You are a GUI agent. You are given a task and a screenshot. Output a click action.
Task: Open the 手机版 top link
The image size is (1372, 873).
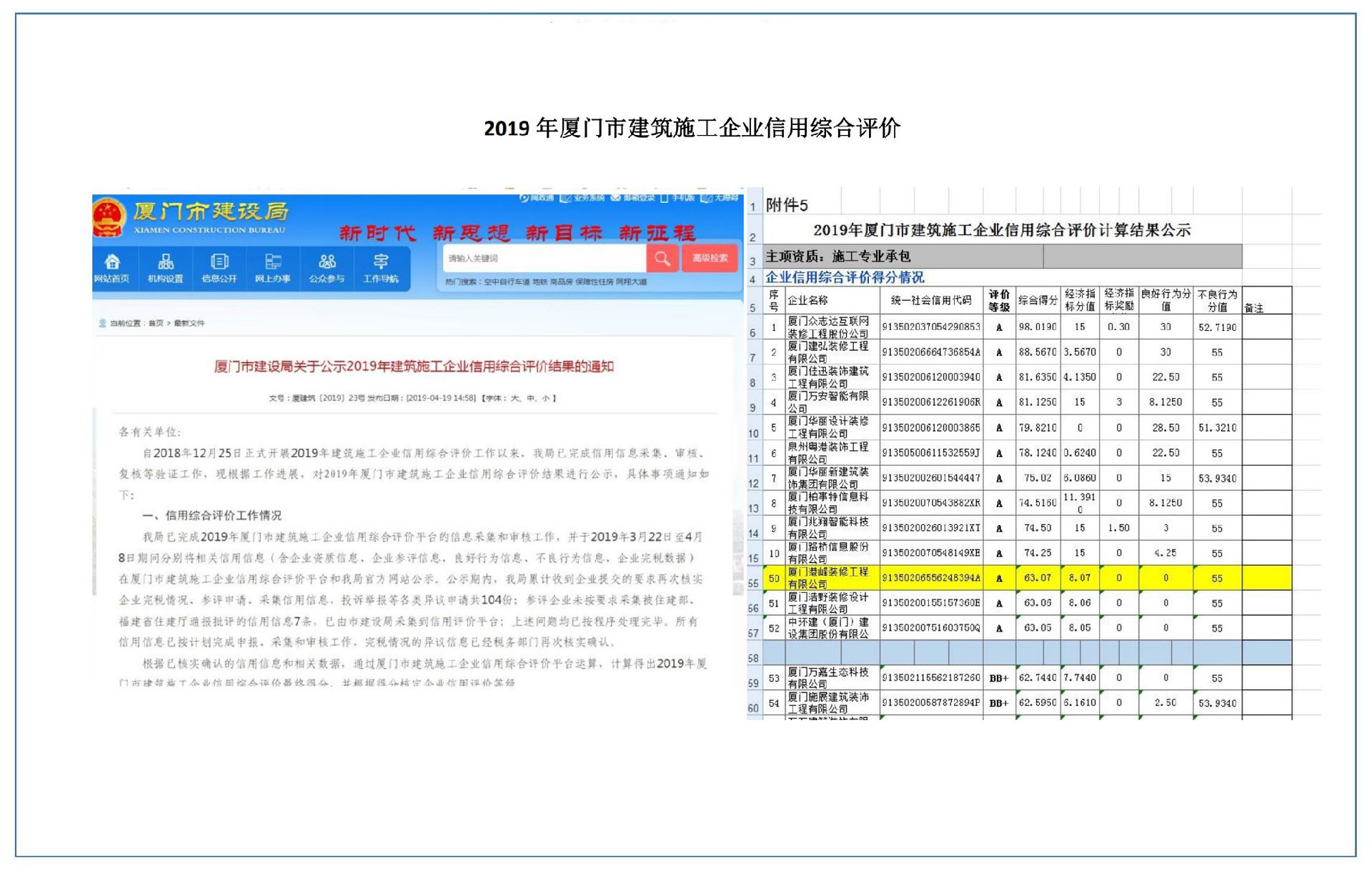677,197
